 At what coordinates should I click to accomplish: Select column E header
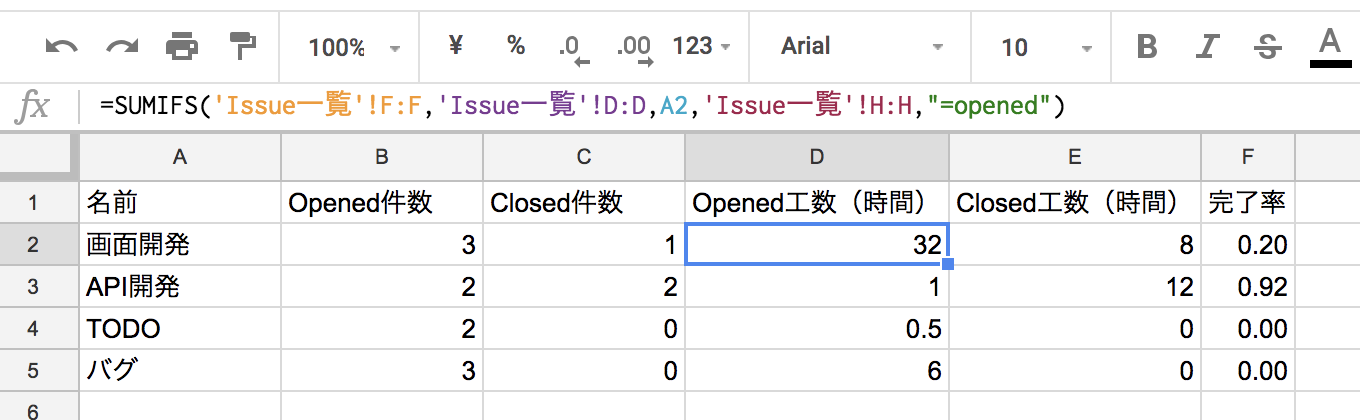pos(1075,156)
